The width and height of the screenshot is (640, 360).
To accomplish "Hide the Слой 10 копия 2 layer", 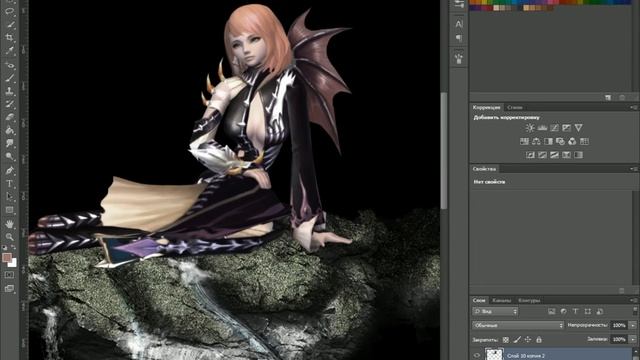I will coord(477,356).
